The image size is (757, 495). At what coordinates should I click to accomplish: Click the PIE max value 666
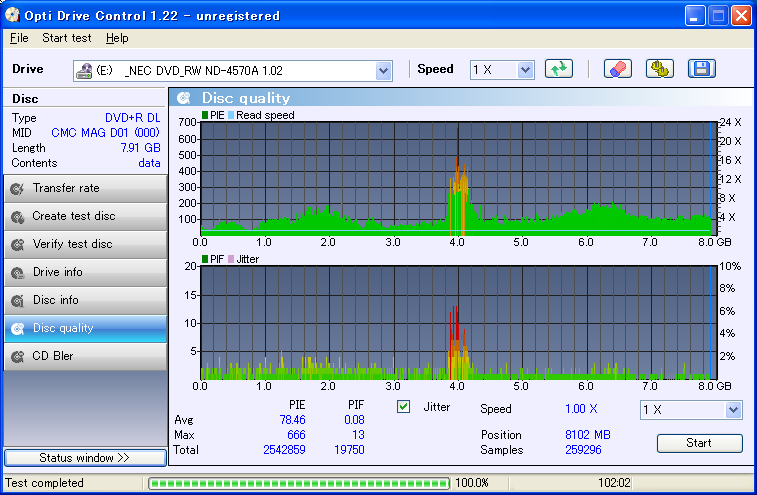296,435
